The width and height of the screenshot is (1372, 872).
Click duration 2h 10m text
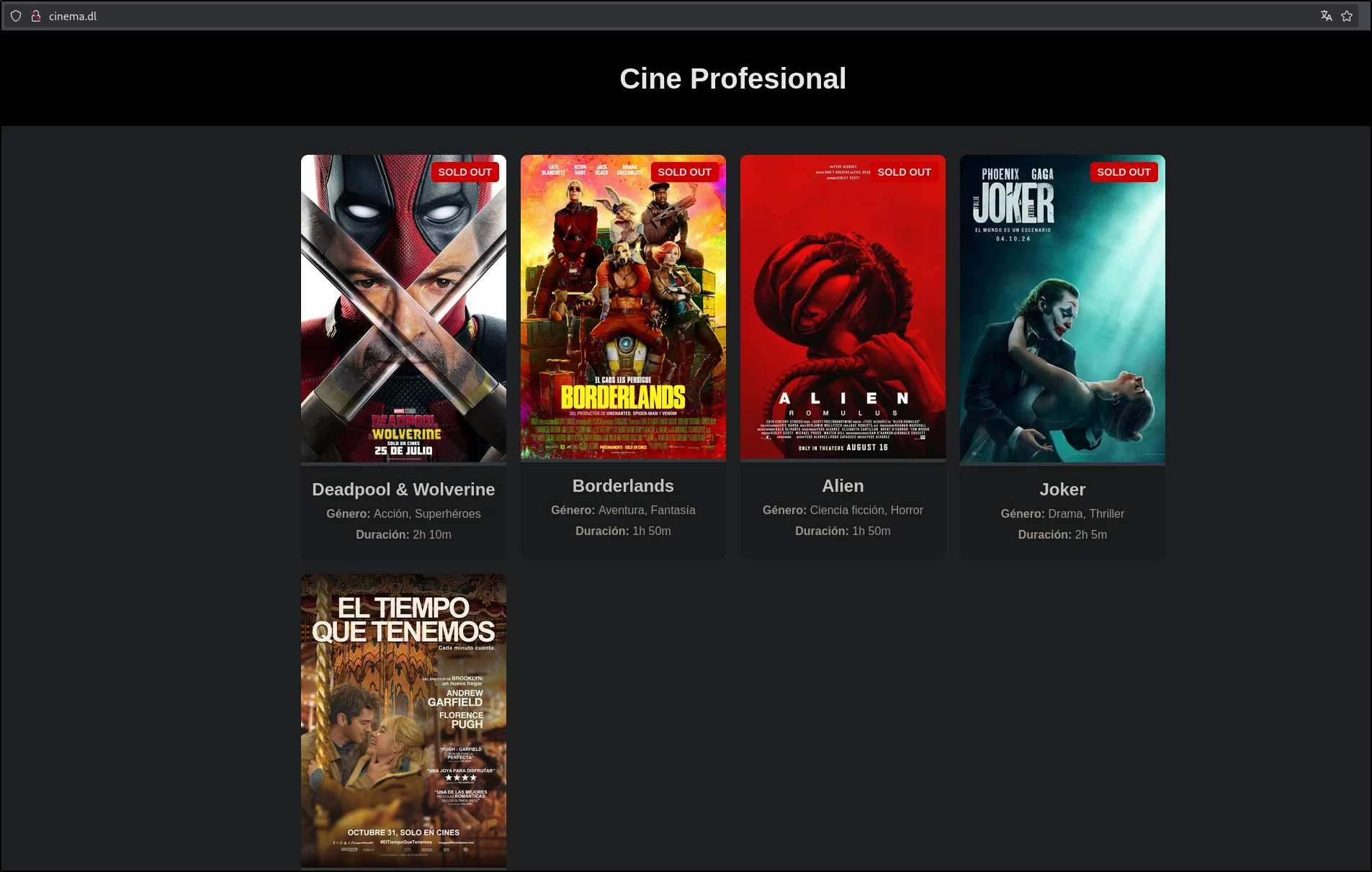pyautogui.click(x=432, y=534)
